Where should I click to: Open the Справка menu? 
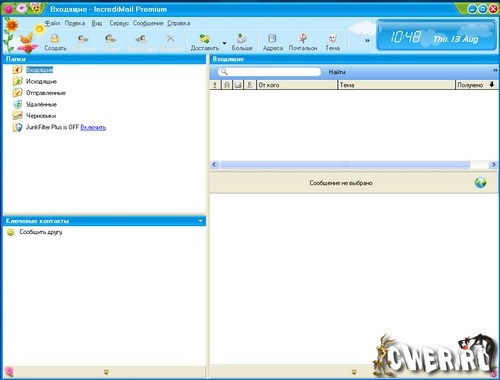pos(179,23)
